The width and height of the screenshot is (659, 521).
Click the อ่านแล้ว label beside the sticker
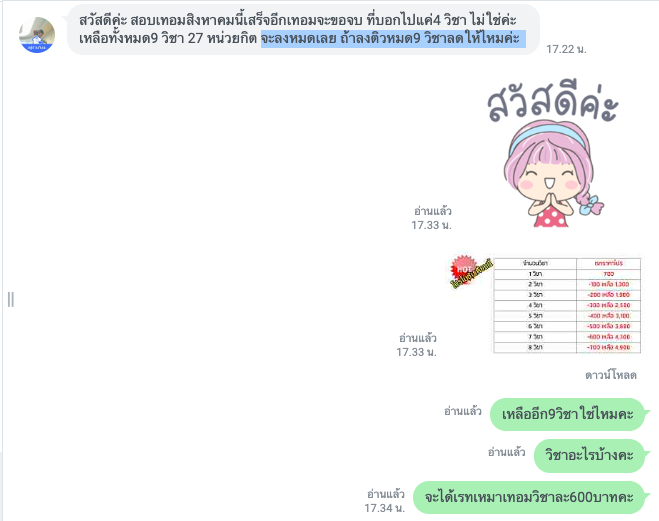432,211
